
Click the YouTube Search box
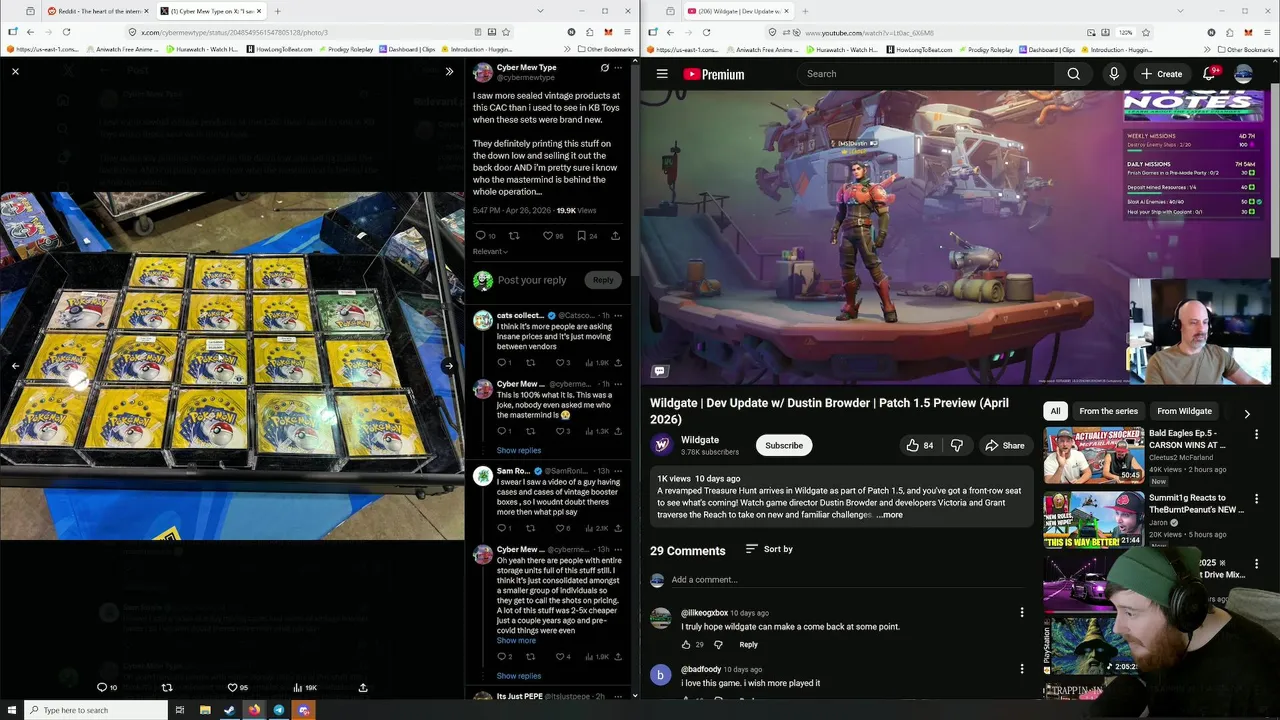coord(925,74)
